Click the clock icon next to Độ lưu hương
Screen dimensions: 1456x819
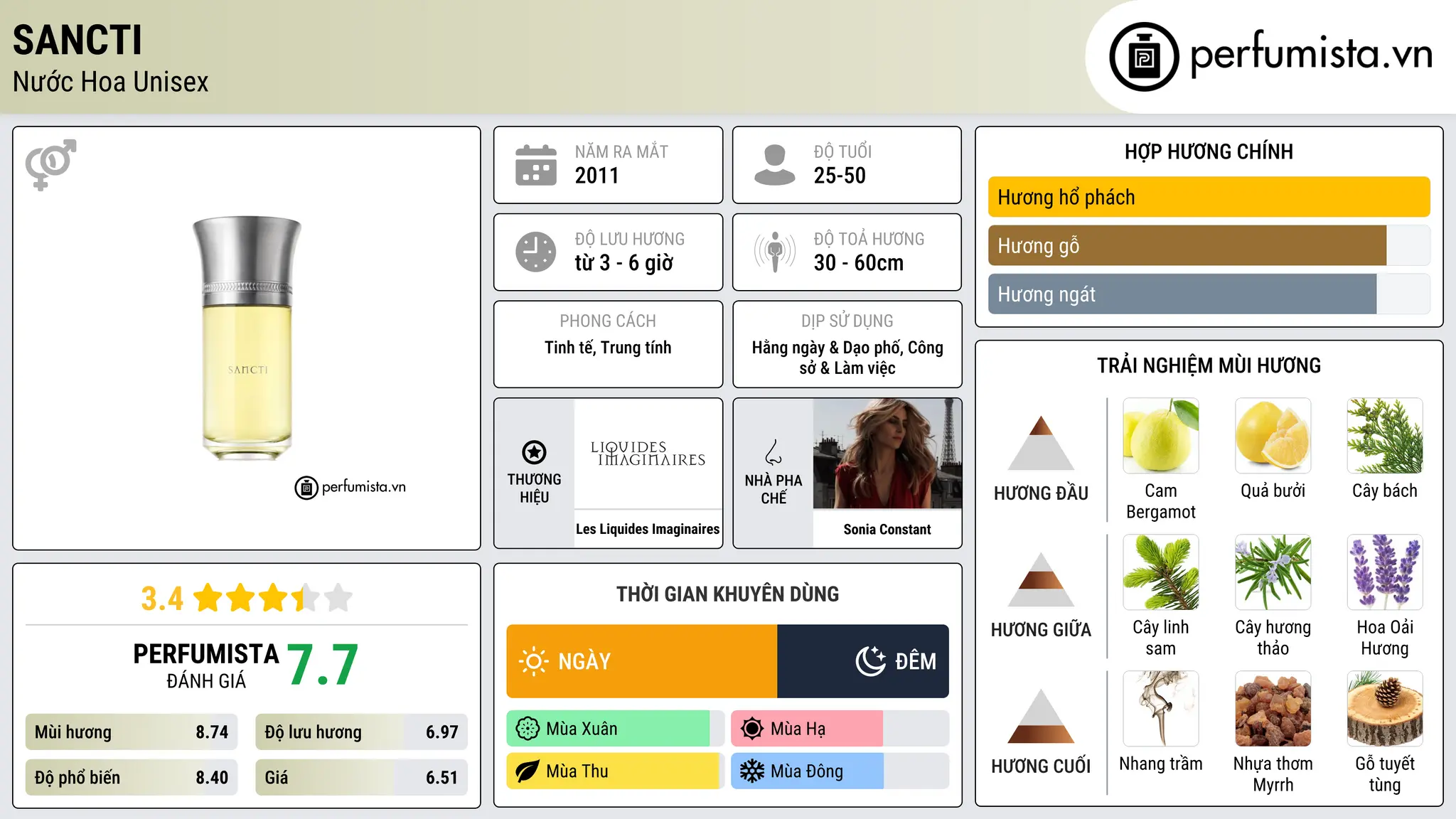click(x=536, y=252)
